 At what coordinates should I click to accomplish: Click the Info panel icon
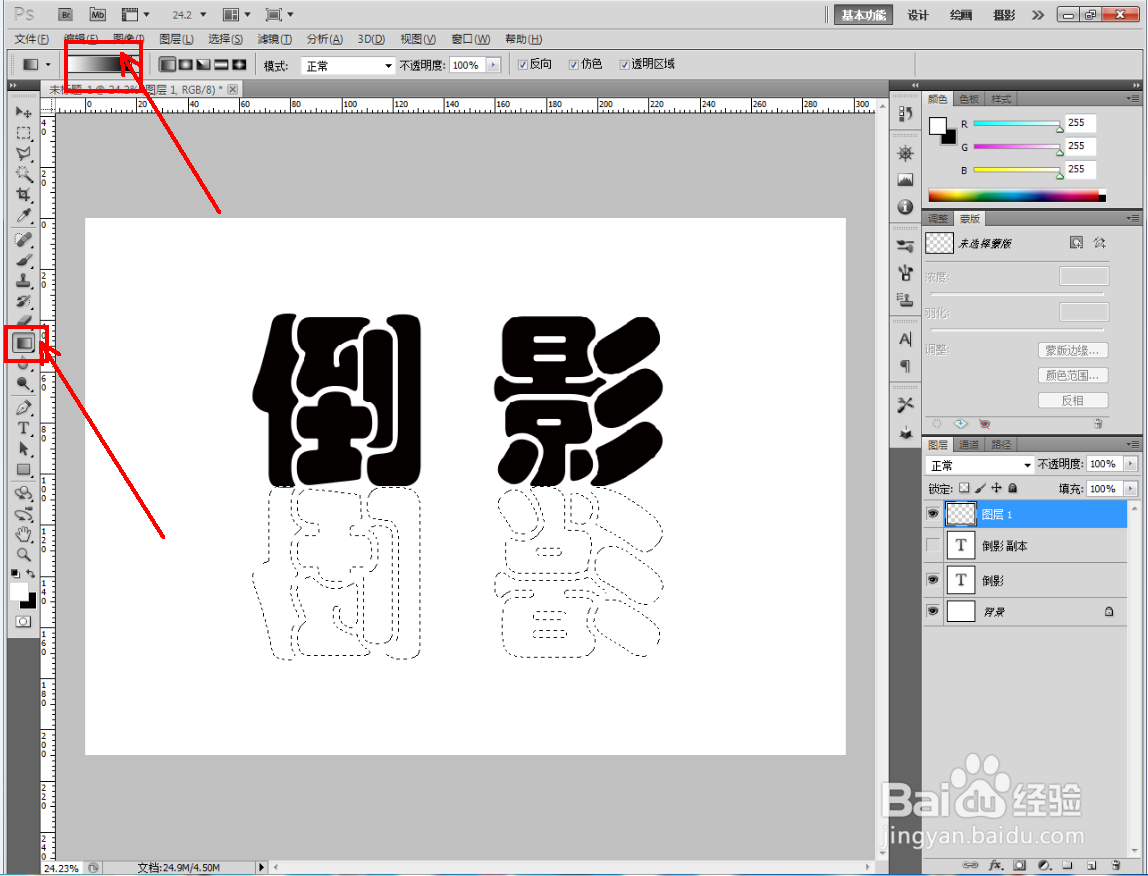(904, 206)
